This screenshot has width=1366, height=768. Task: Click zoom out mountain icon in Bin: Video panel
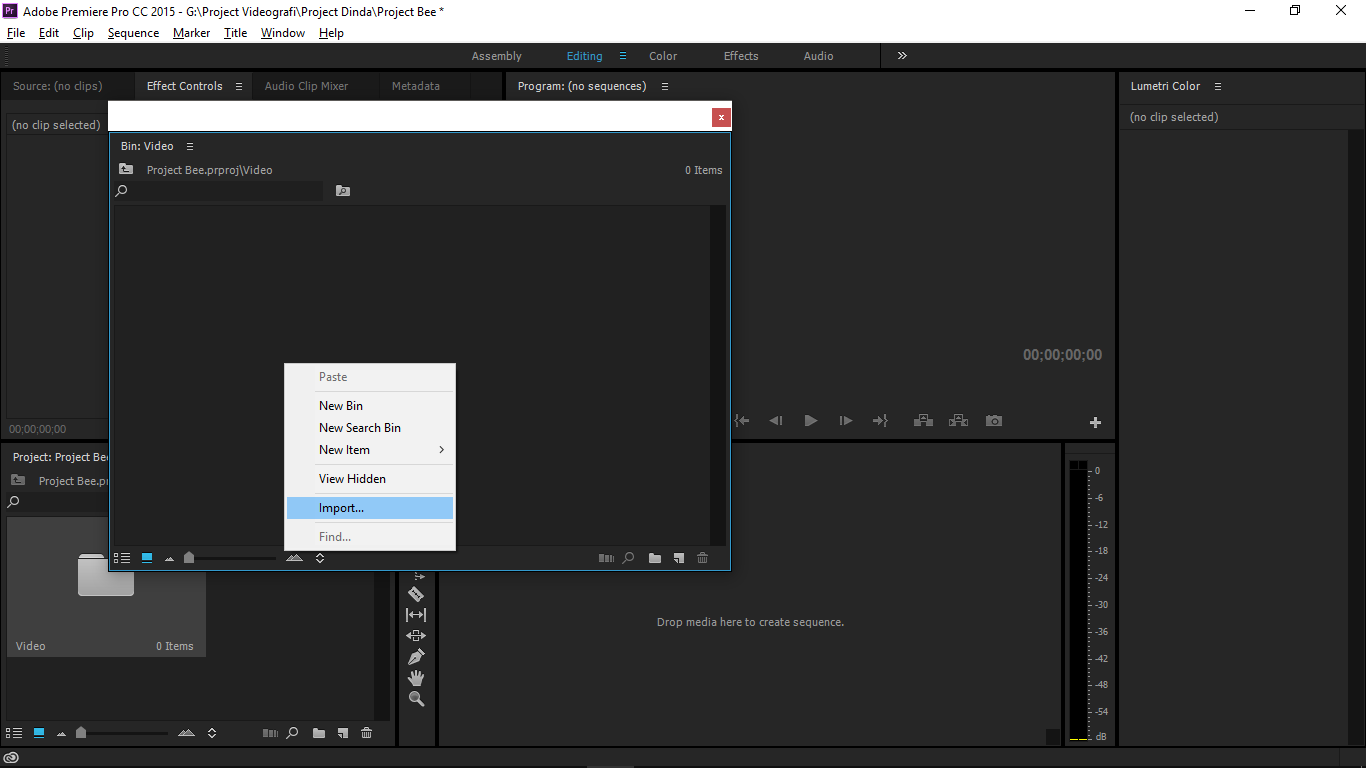tap(169, 559)
